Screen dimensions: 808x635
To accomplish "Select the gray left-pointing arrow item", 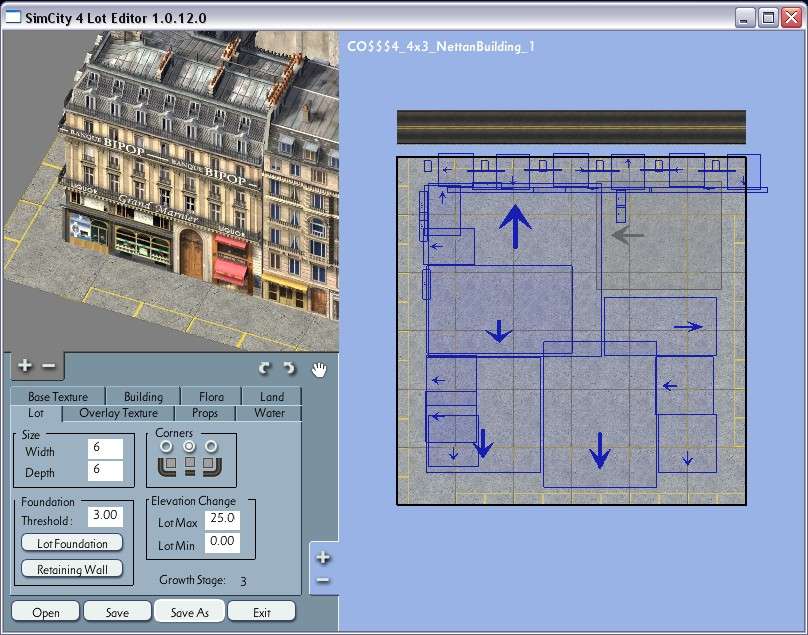I will (628, 236).
